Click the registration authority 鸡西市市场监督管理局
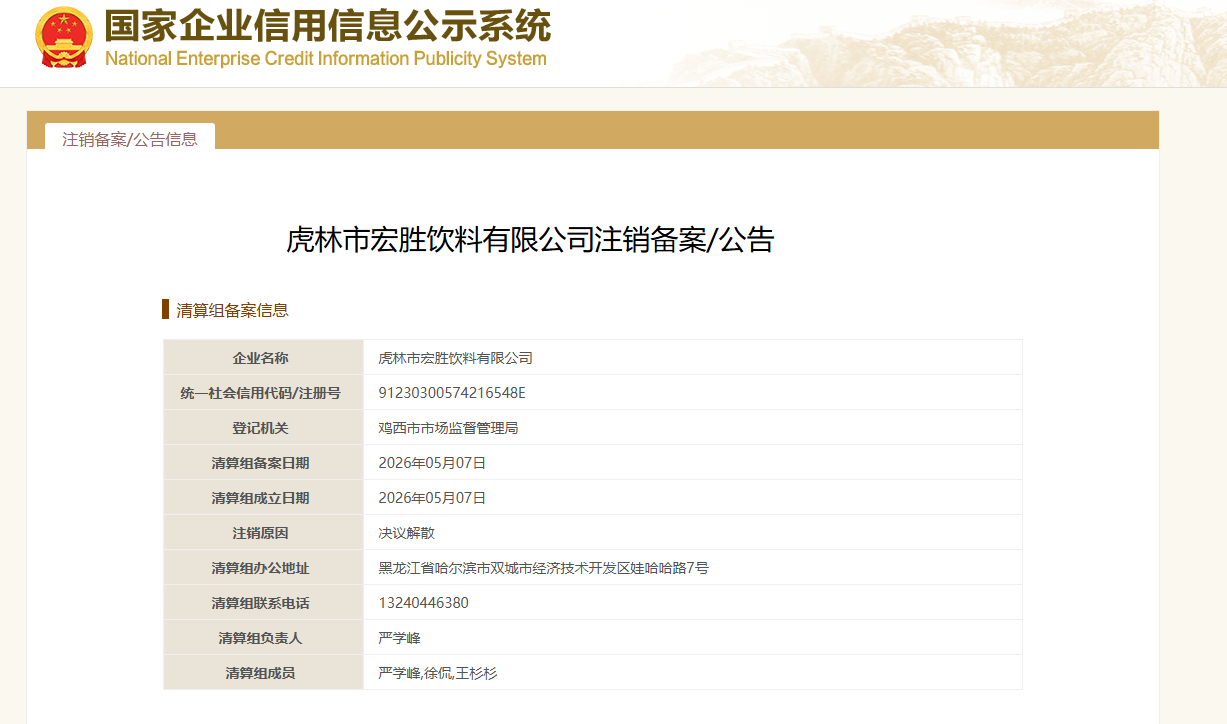The width and height of the screenshot is (1227, 724). 448,428
